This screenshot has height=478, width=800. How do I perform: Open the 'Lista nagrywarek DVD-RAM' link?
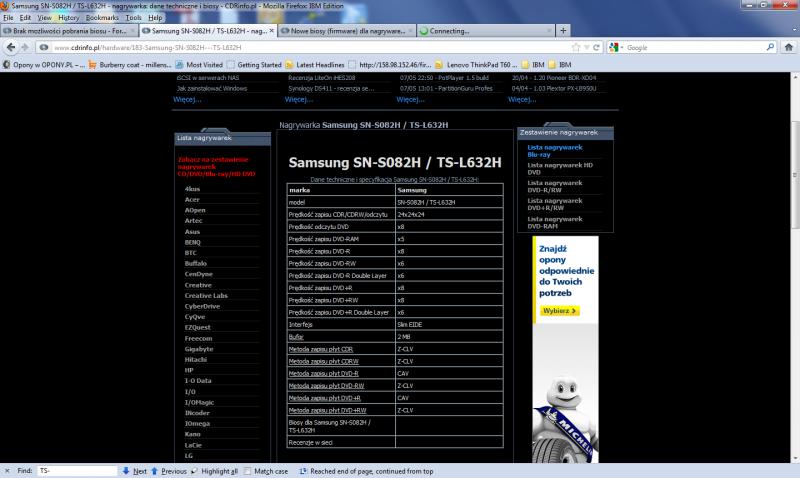pos(555,222)
